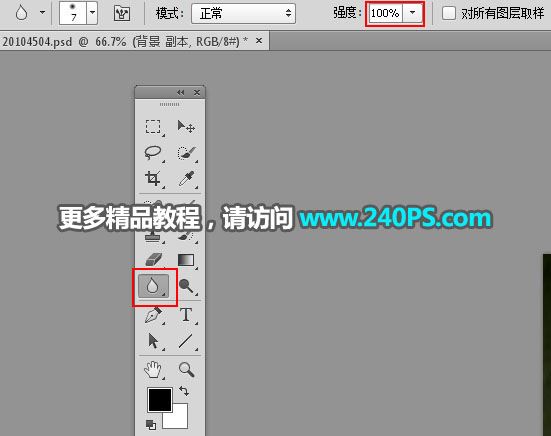Collapse the tools panel with double arrows
Screen dimensions: 551x436
point(181,92)
